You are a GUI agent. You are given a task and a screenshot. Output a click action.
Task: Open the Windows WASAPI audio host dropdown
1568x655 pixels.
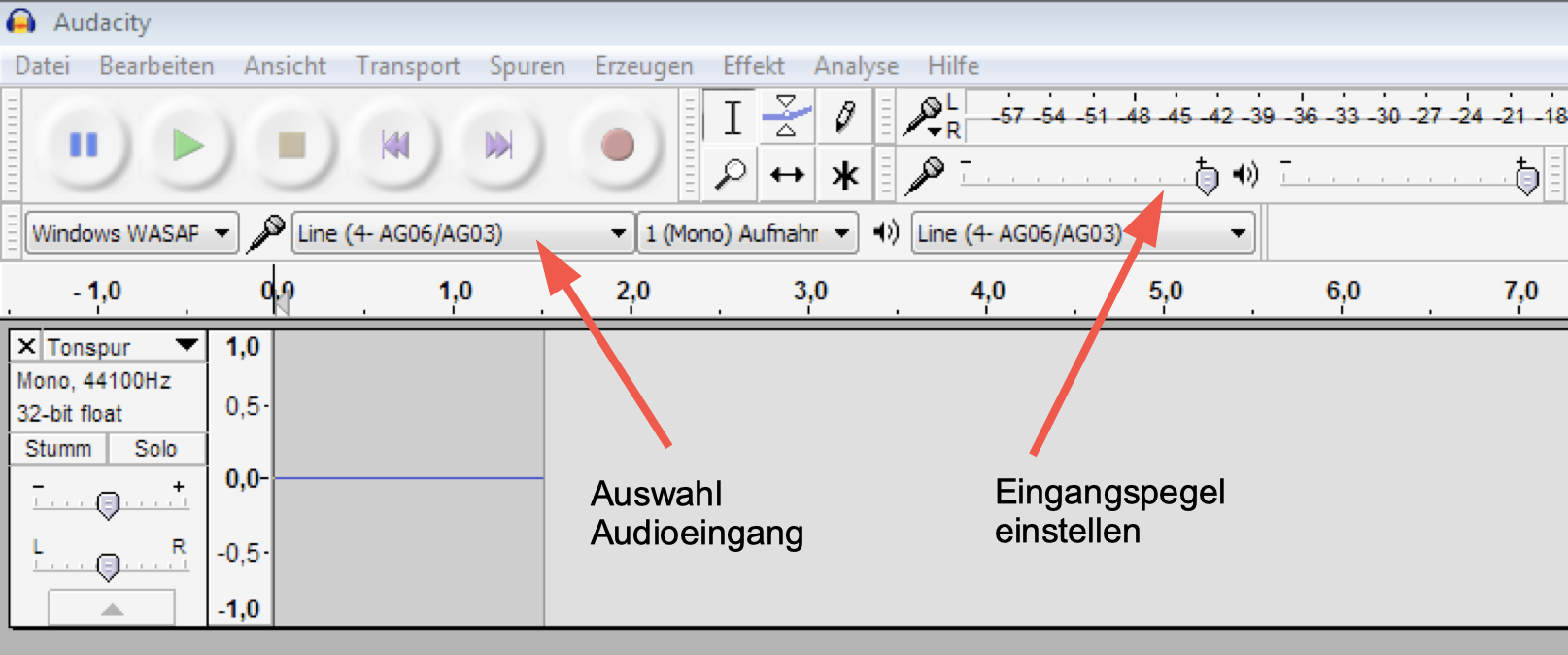(x=132, y=233)
